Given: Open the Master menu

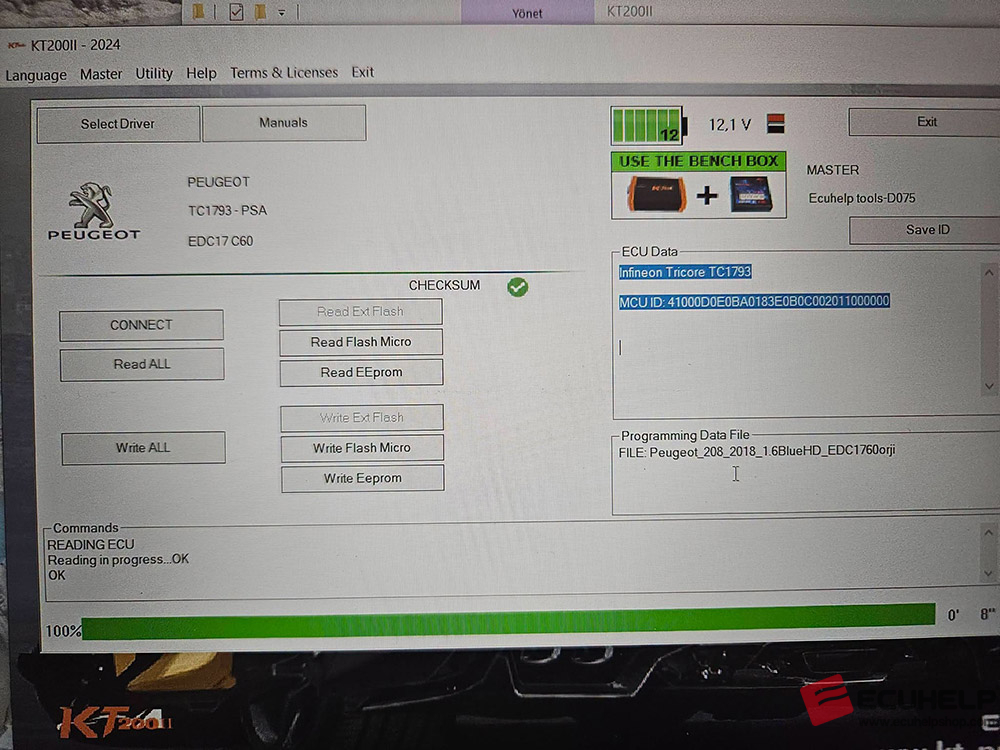Looking at the screenshot, I should pos(101,74).
